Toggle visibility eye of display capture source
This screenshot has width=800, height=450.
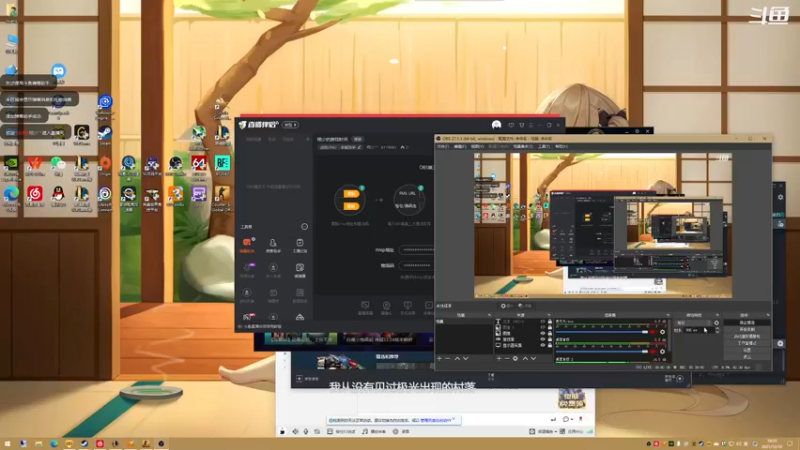tap(543, 345)
